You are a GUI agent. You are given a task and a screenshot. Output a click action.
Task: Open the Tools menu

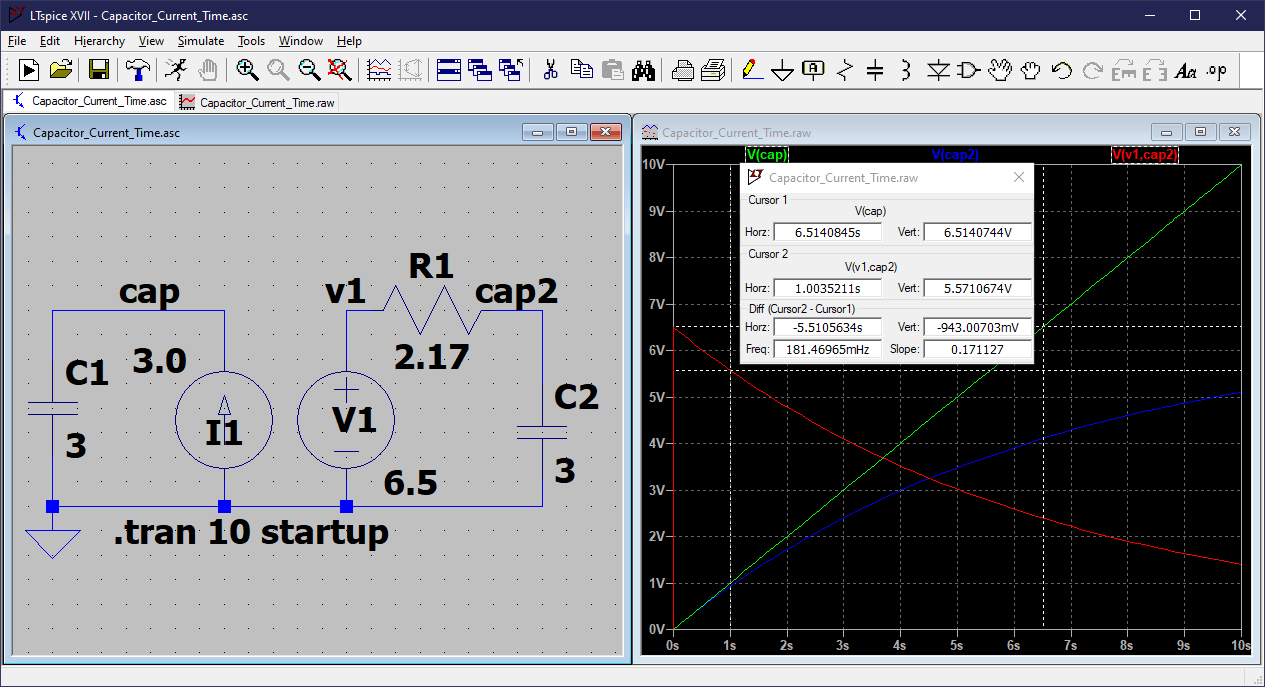click(251, 41)
